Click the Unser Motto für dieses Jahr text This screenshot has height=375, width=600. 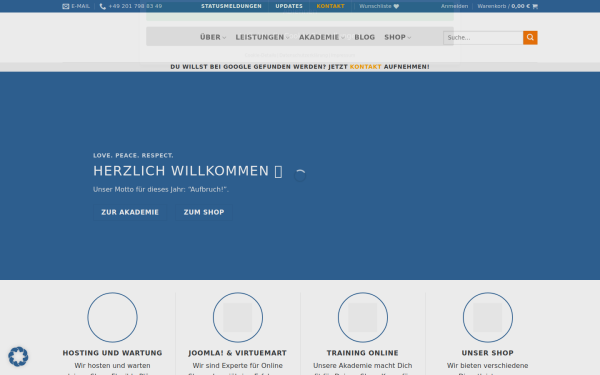pos(161,189)
